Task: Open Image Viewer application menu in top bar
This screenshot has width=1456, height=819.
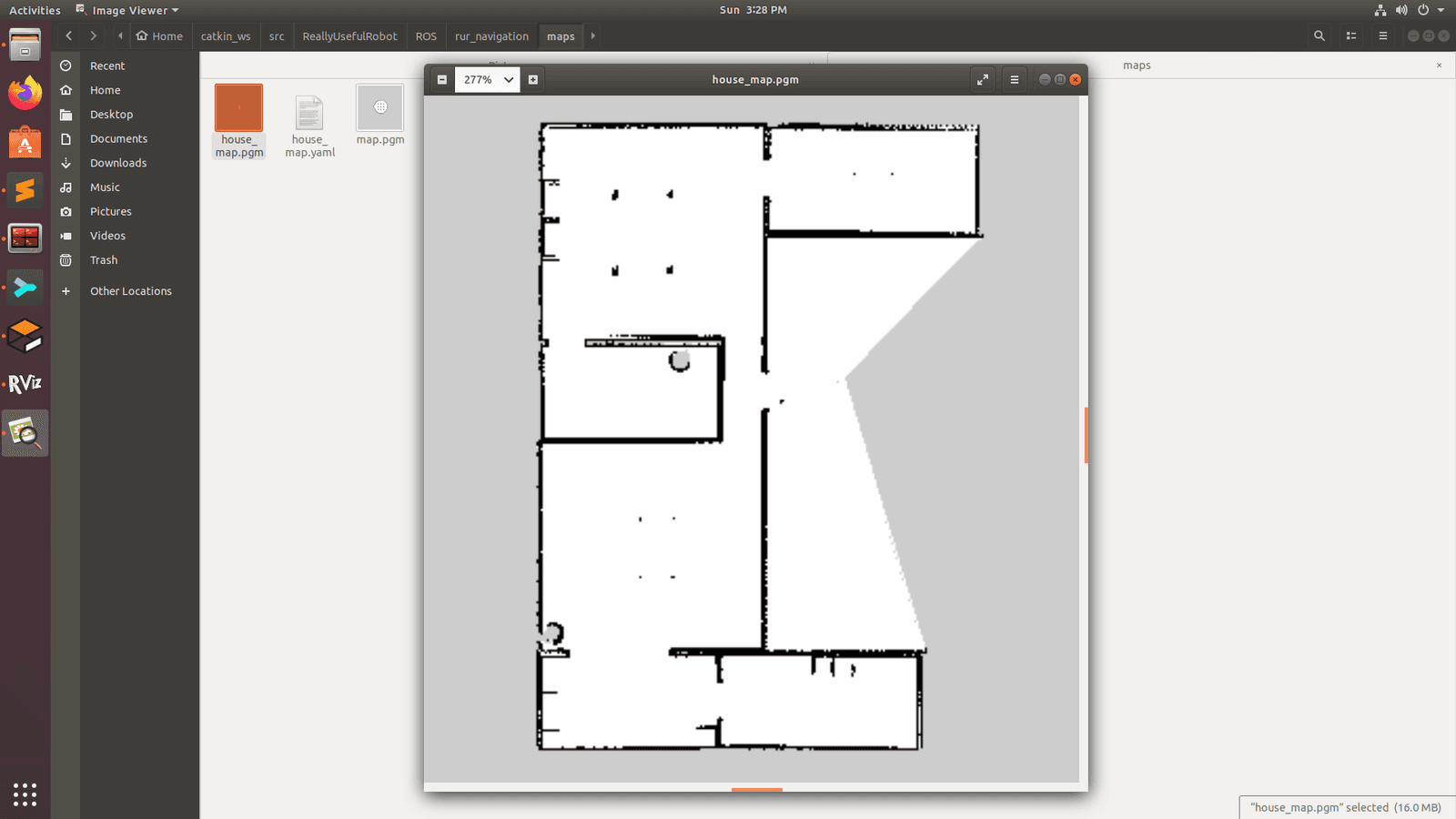Action: click(x=127, y=10)
